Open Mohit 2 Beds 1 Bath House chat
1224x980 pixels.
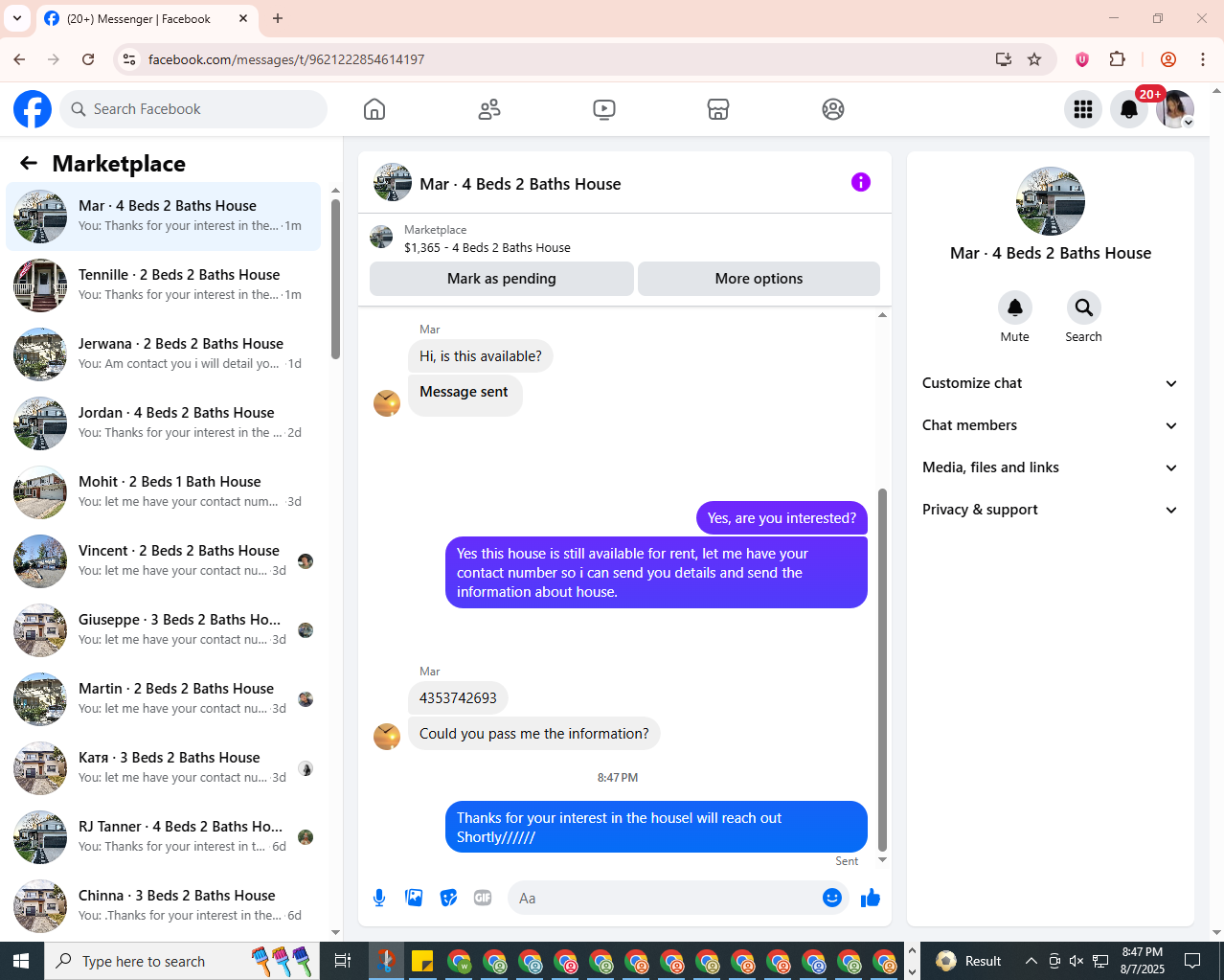click(164, 492)
